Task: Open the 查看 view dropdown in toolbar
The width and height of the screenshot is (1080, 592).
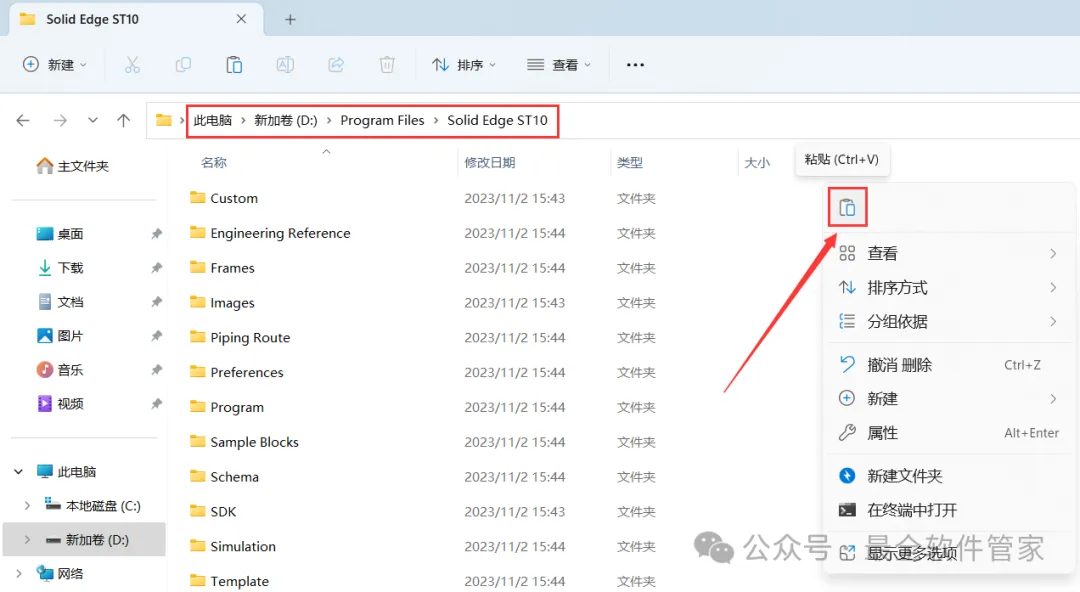Action: point(559,65)
